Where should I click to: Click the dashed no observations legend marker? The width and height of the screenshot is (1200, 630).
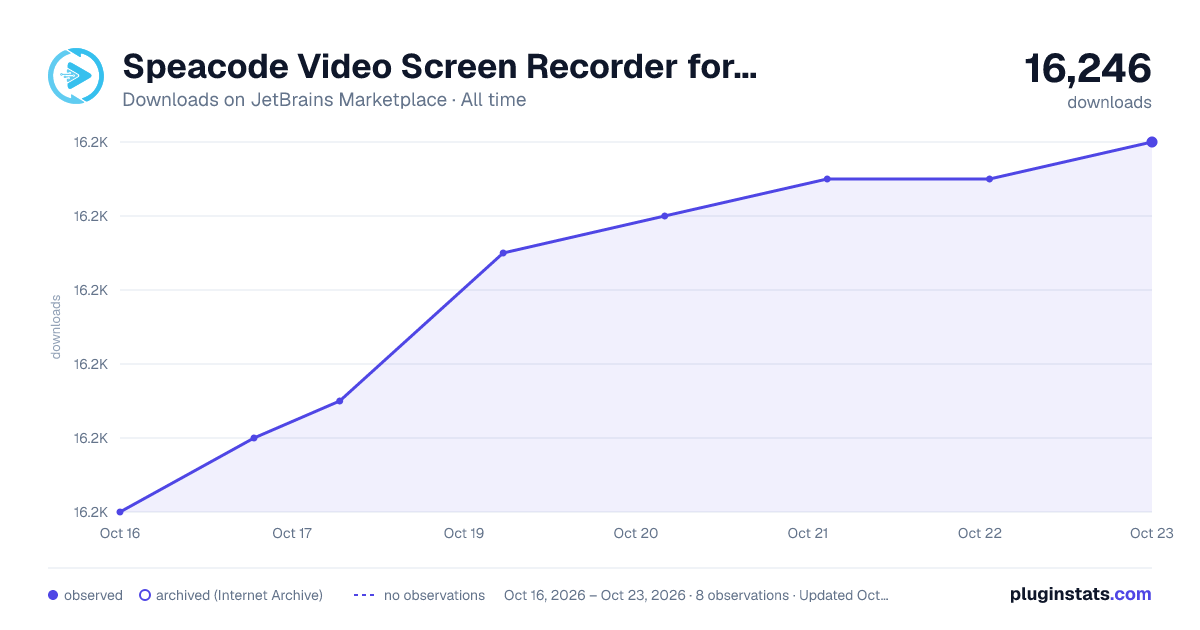pyautogui.click(x=364, y=595)
